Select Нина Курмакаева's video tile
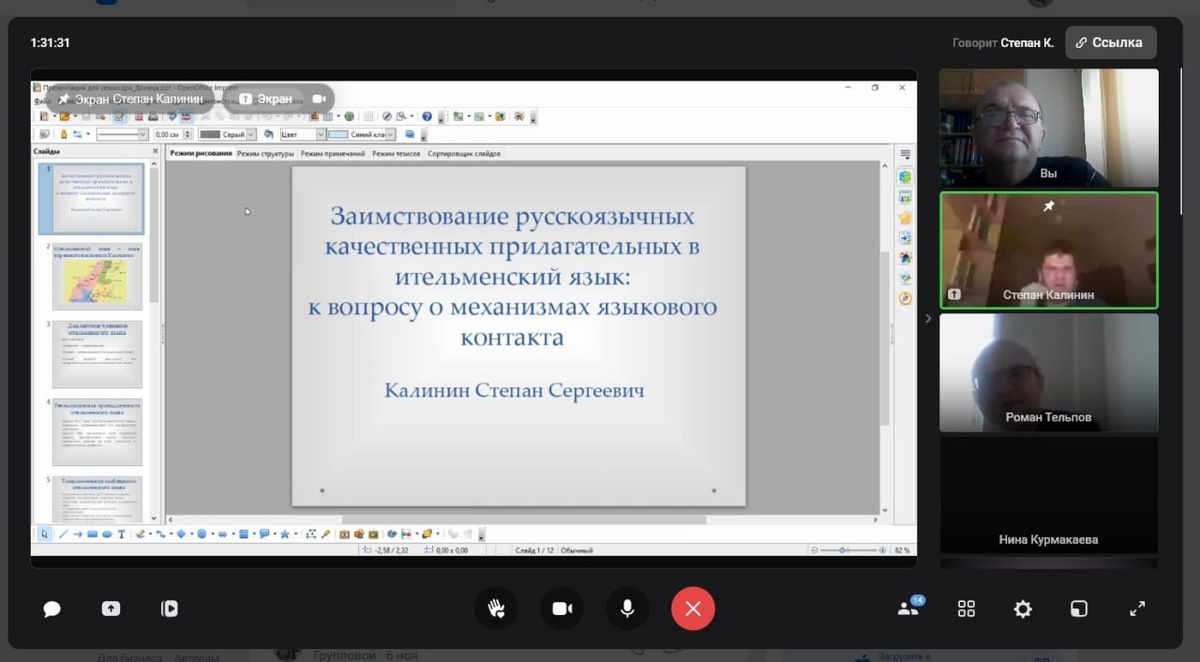1200x662 pixels. pos(1049,495)
